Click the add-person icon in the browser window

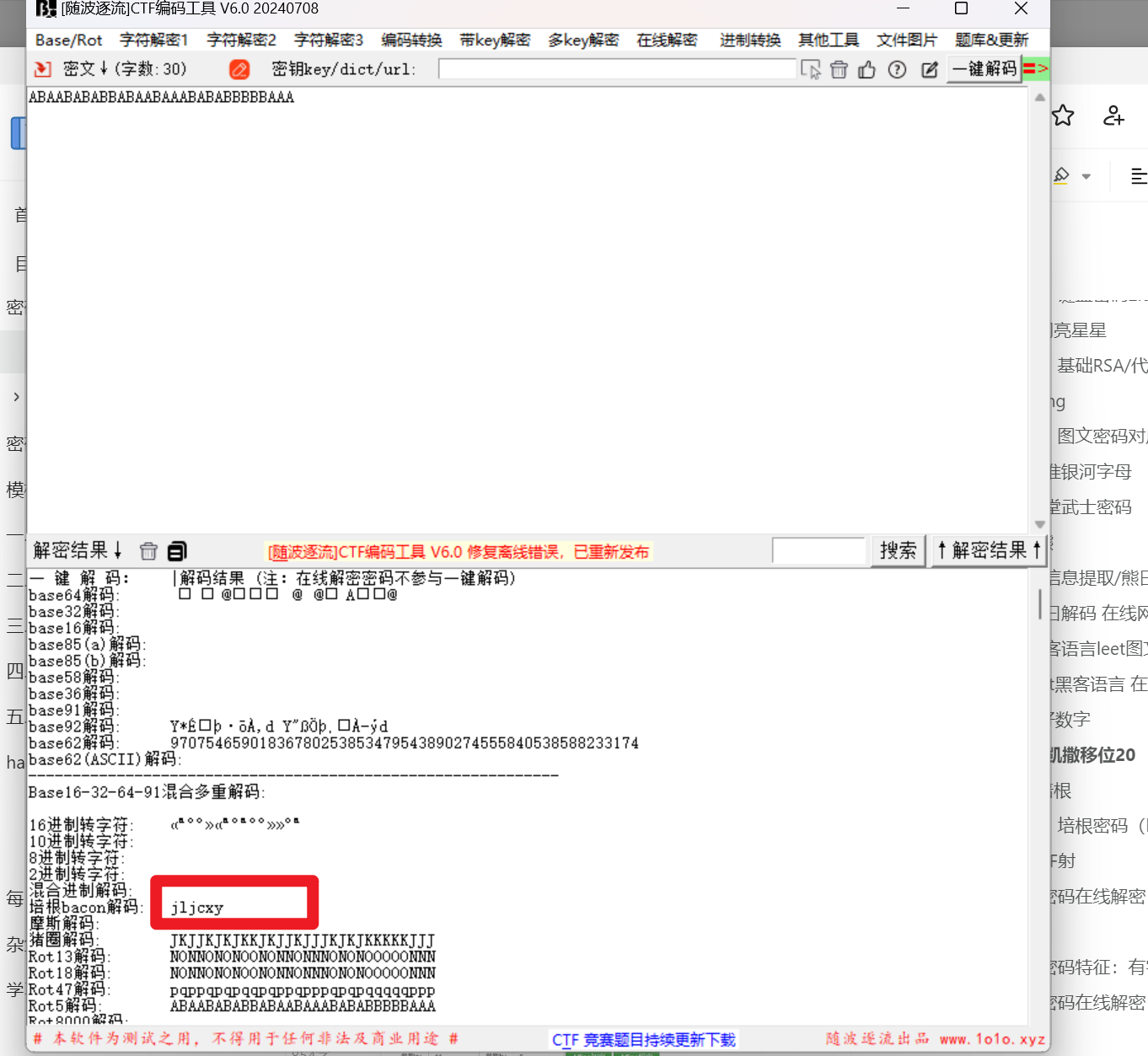coord(1113,115)
